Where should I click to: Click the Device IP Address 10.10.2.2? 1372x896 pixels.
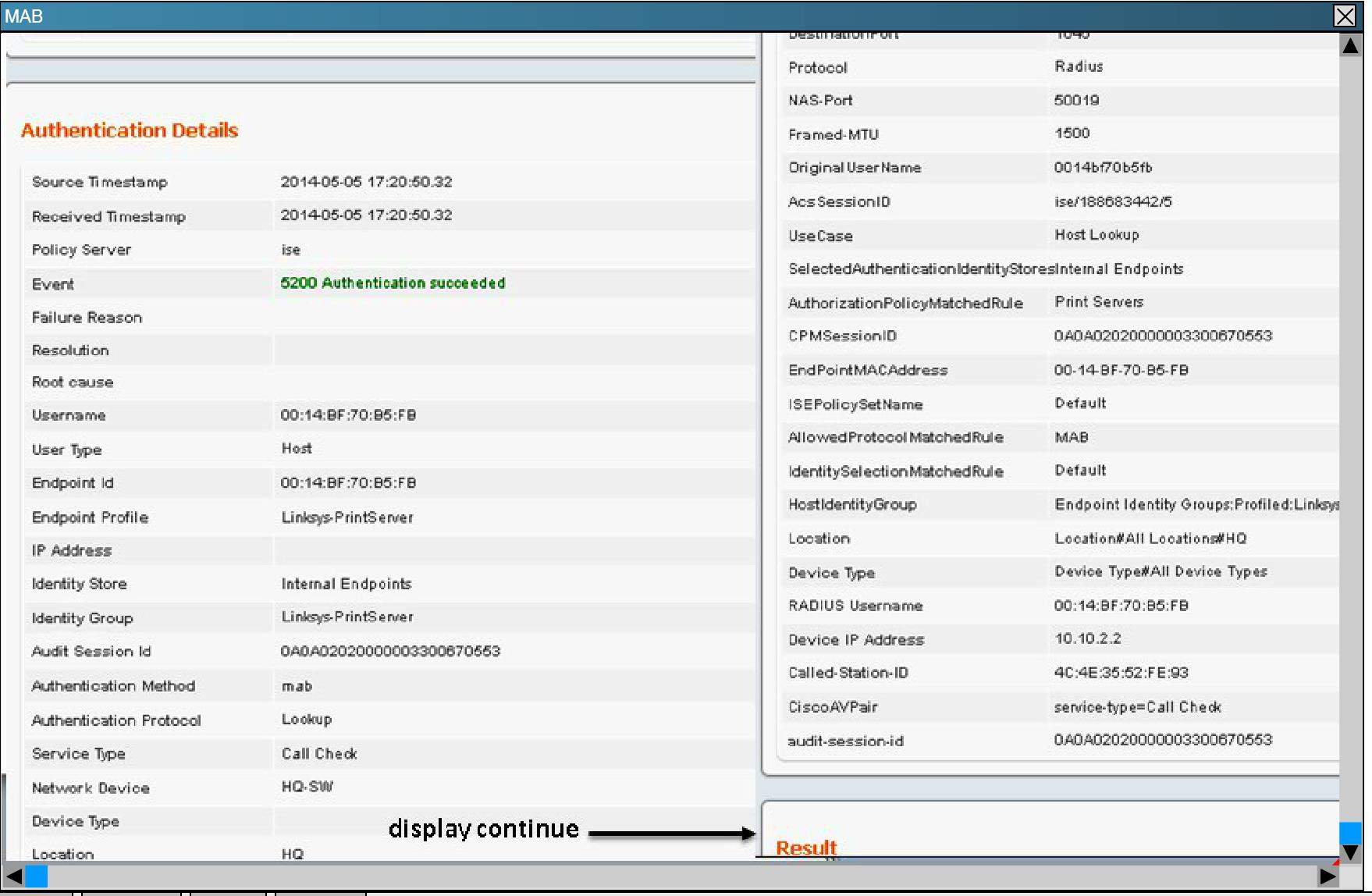[x=1088, y=638]
